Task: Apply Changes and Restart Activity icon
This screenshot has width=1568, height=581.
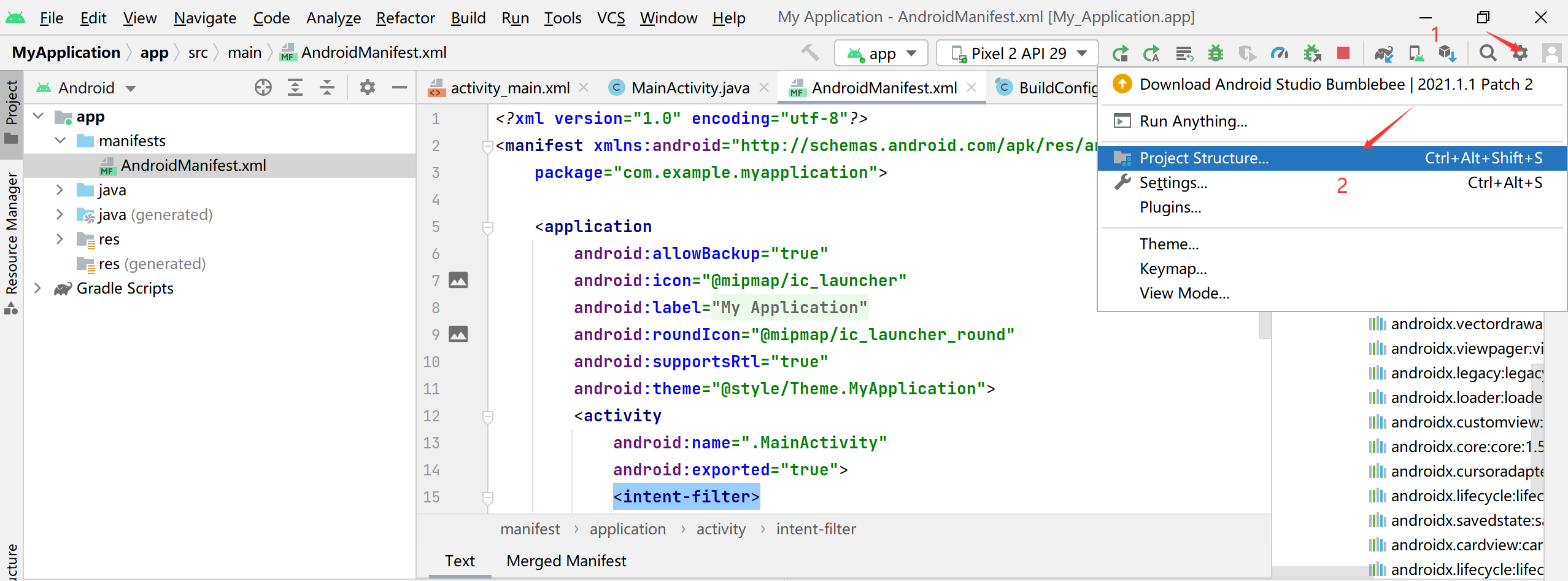Action: click(1151, 53)
